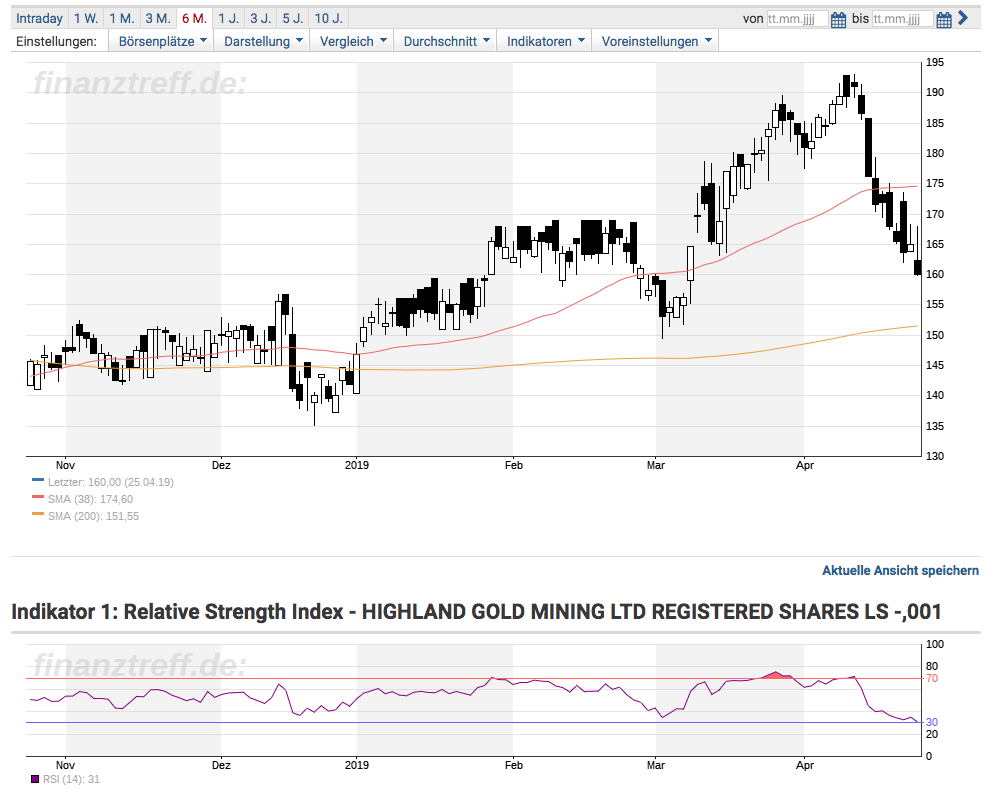Viewport: 993px width, 795px height.
Task: Open the Vergleich dropdown
Action: (353, 41)
